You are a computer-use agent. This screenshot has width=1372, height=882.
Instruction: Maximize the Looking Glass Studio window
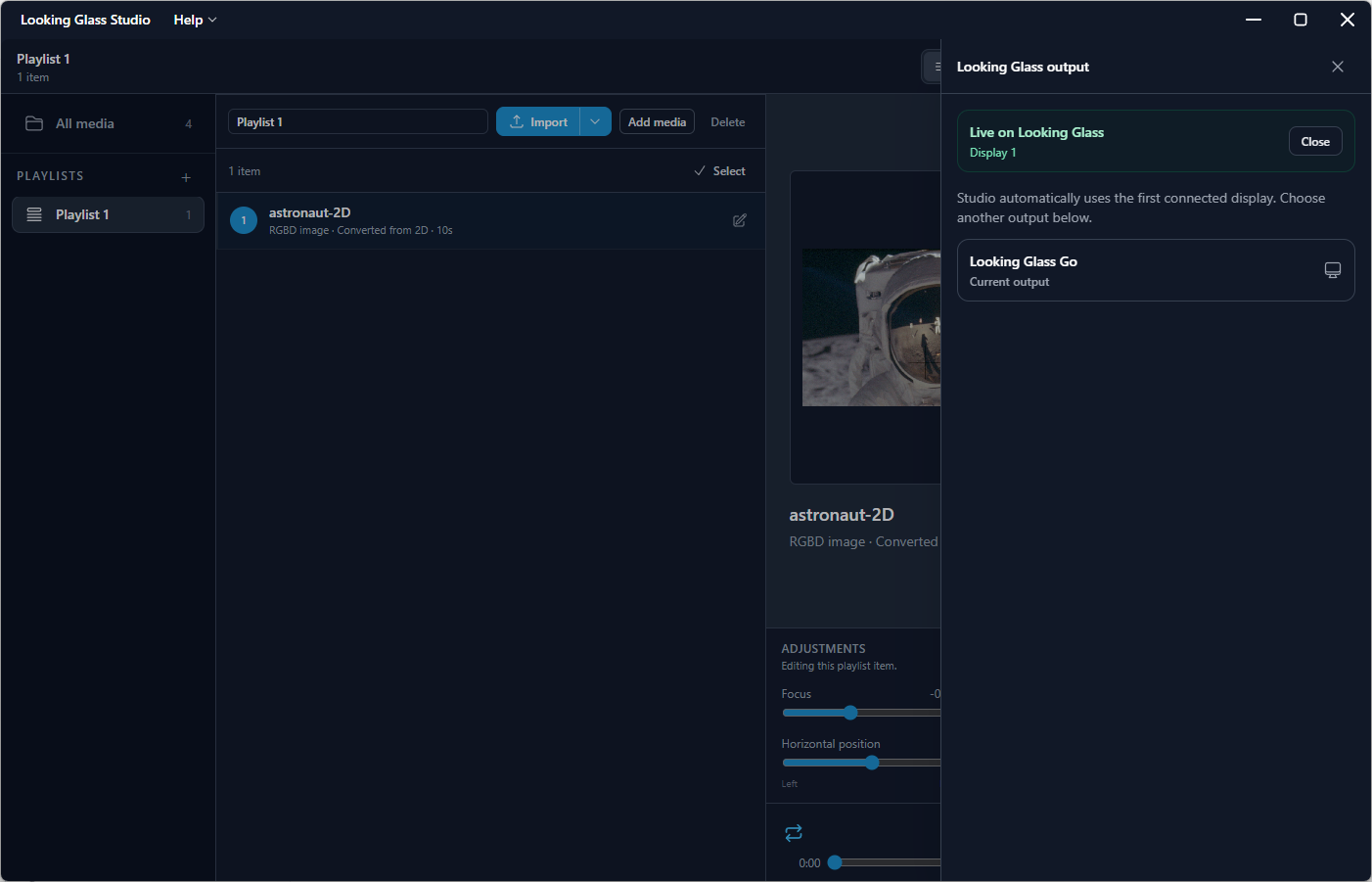1301,20
